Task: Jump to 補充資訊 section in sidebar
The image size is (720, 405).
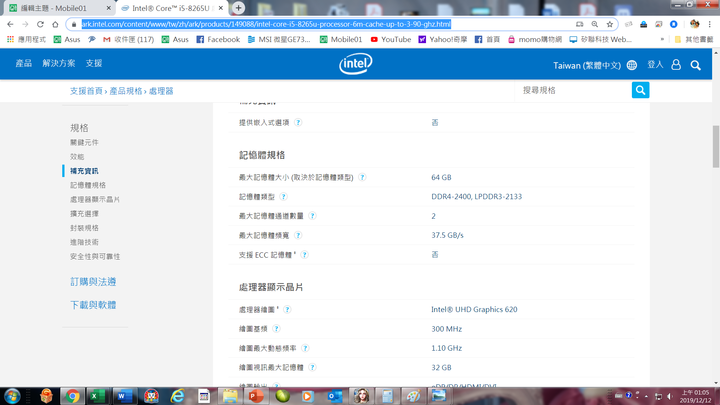Action: [84, 171]
